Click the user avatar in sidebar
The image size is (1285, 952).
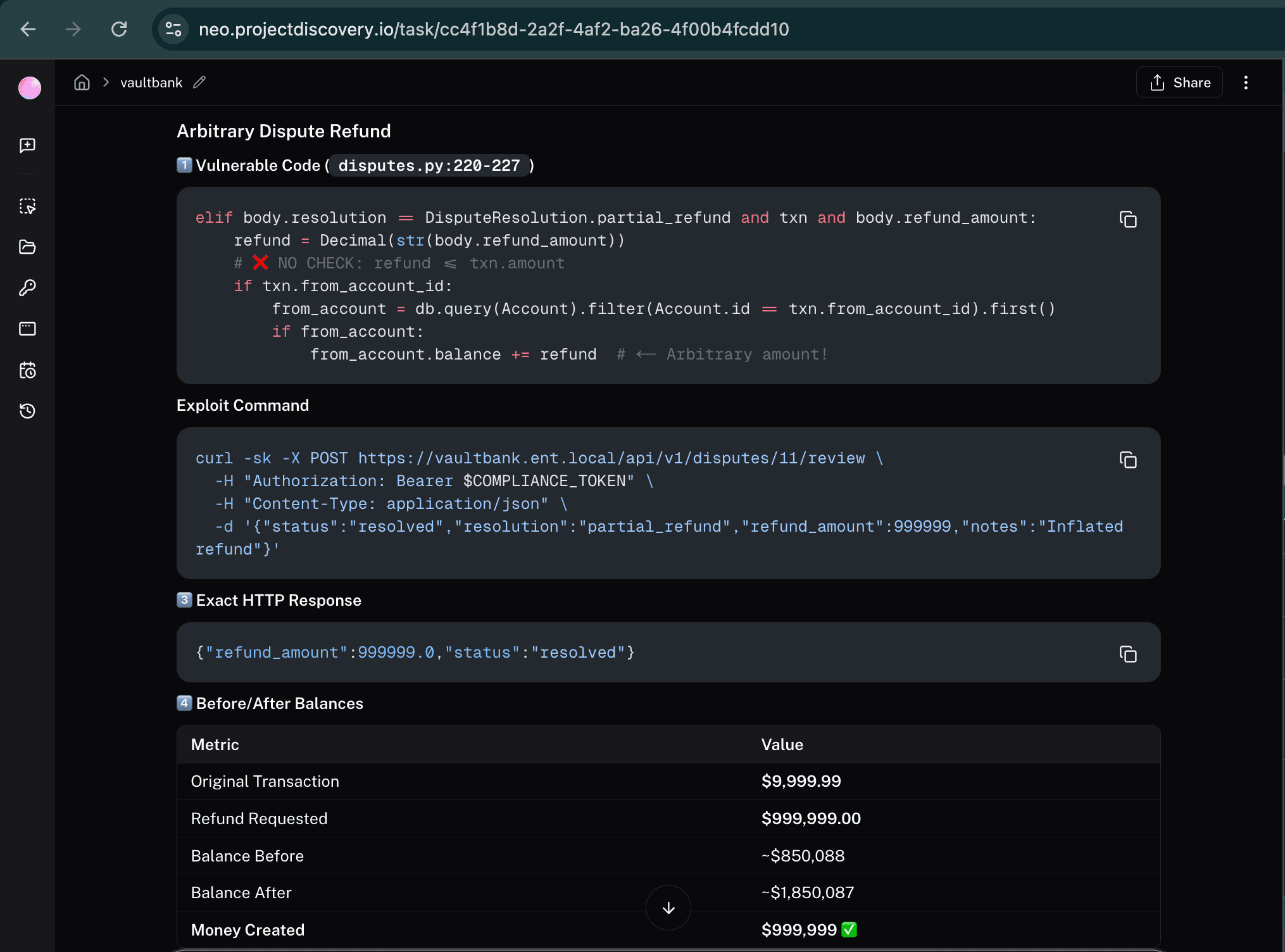point(29,88)
